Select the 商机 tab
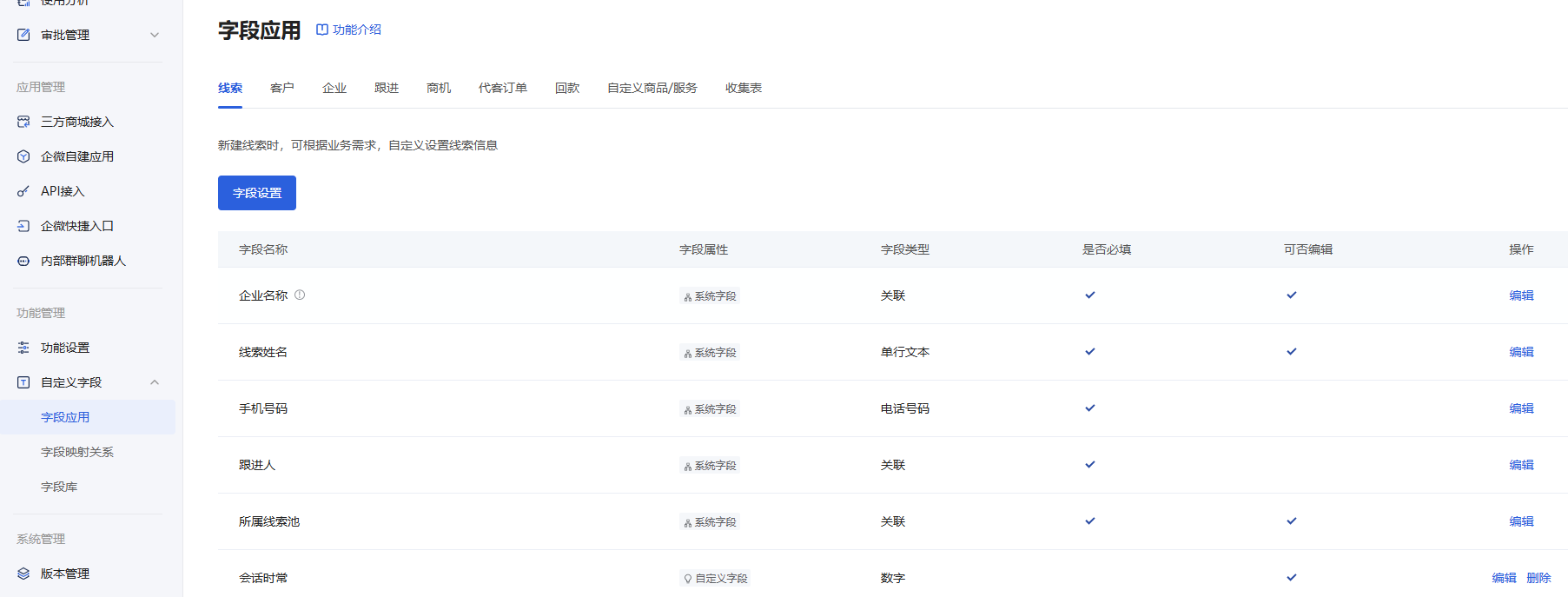 pos(439,88)
